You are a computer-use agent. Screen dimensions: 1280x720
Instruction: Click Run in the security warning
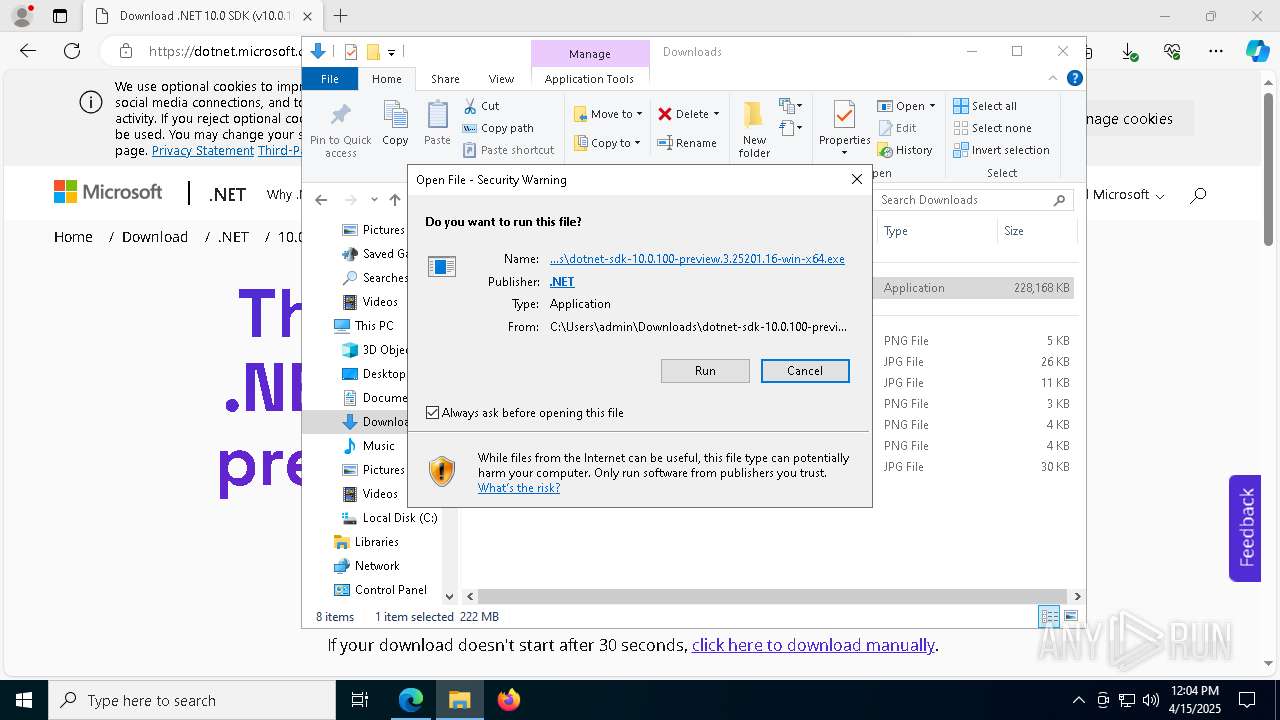click(705, 371)
